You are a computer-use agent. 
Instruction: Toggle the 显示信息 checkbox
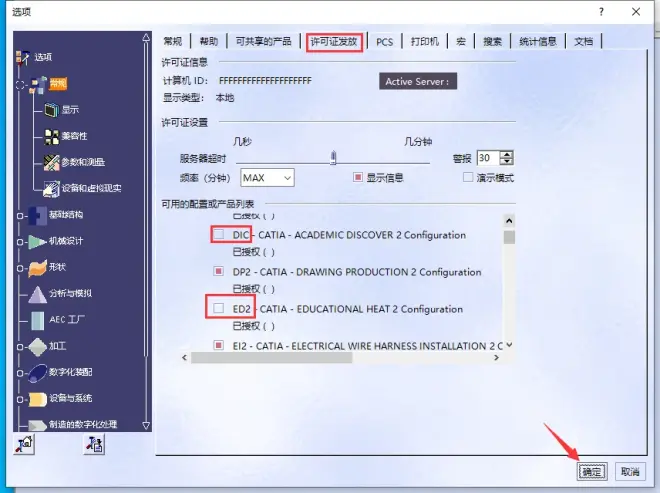358,177
